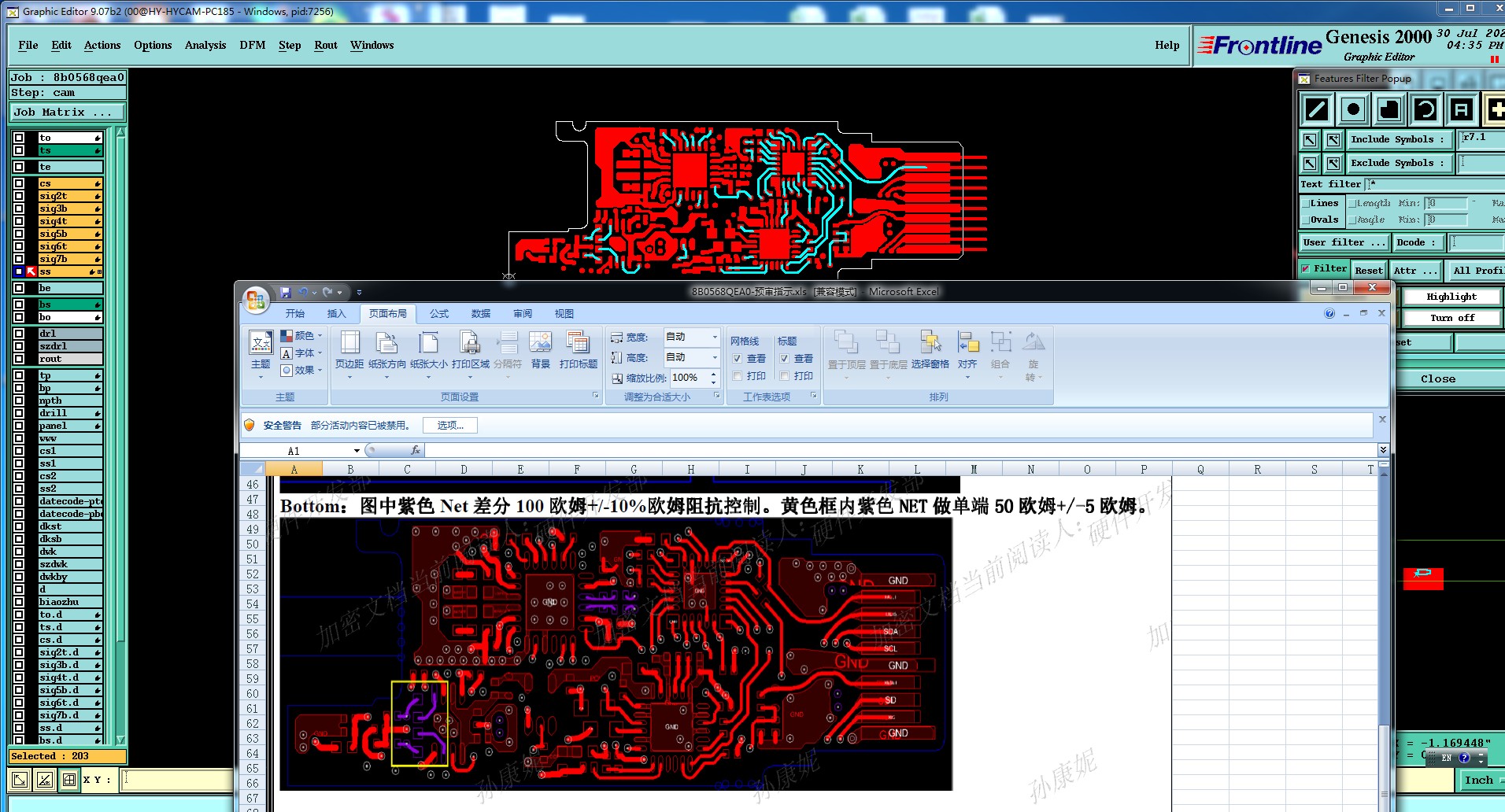Expand the 字体 (Fonts) theme dropdown
Screen dimensions: 1505x812
[320, 353]
